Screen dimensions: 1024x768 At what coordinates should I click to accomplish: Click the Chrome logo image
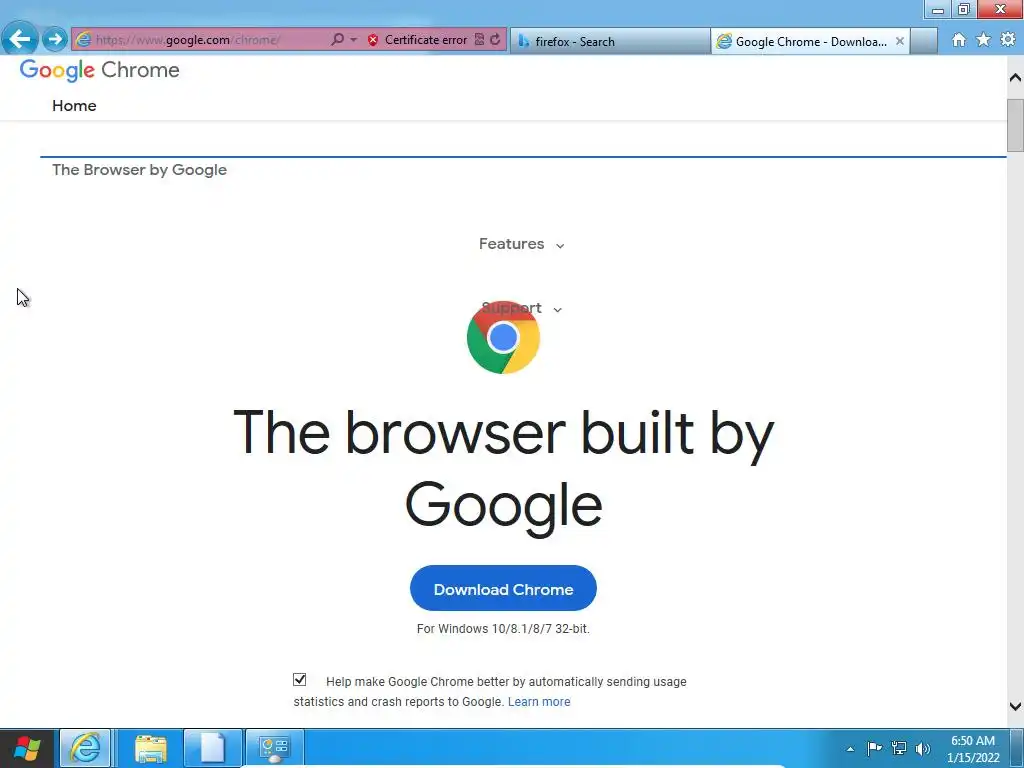[503, 338]
